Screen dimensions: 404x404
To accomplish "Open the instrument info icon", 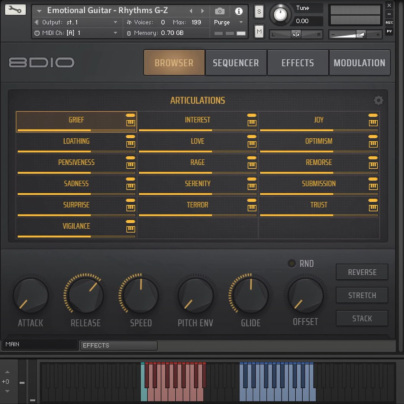I will click(239, 11).
